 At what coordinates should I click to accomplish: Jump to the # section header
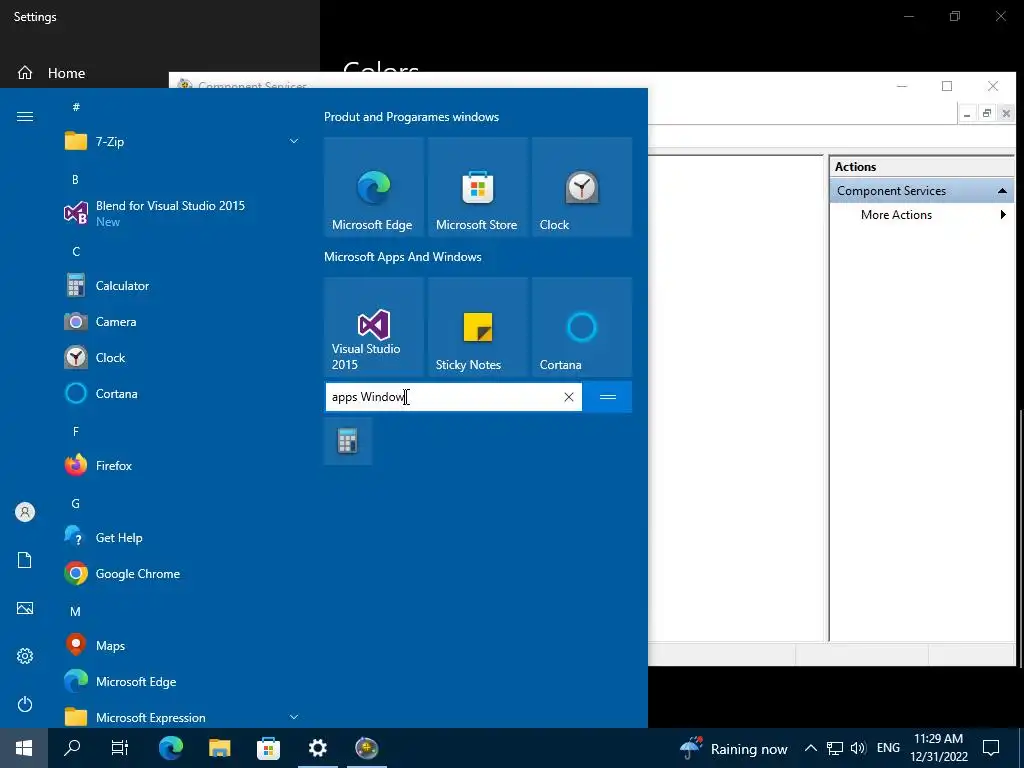(x=76, y=106)
